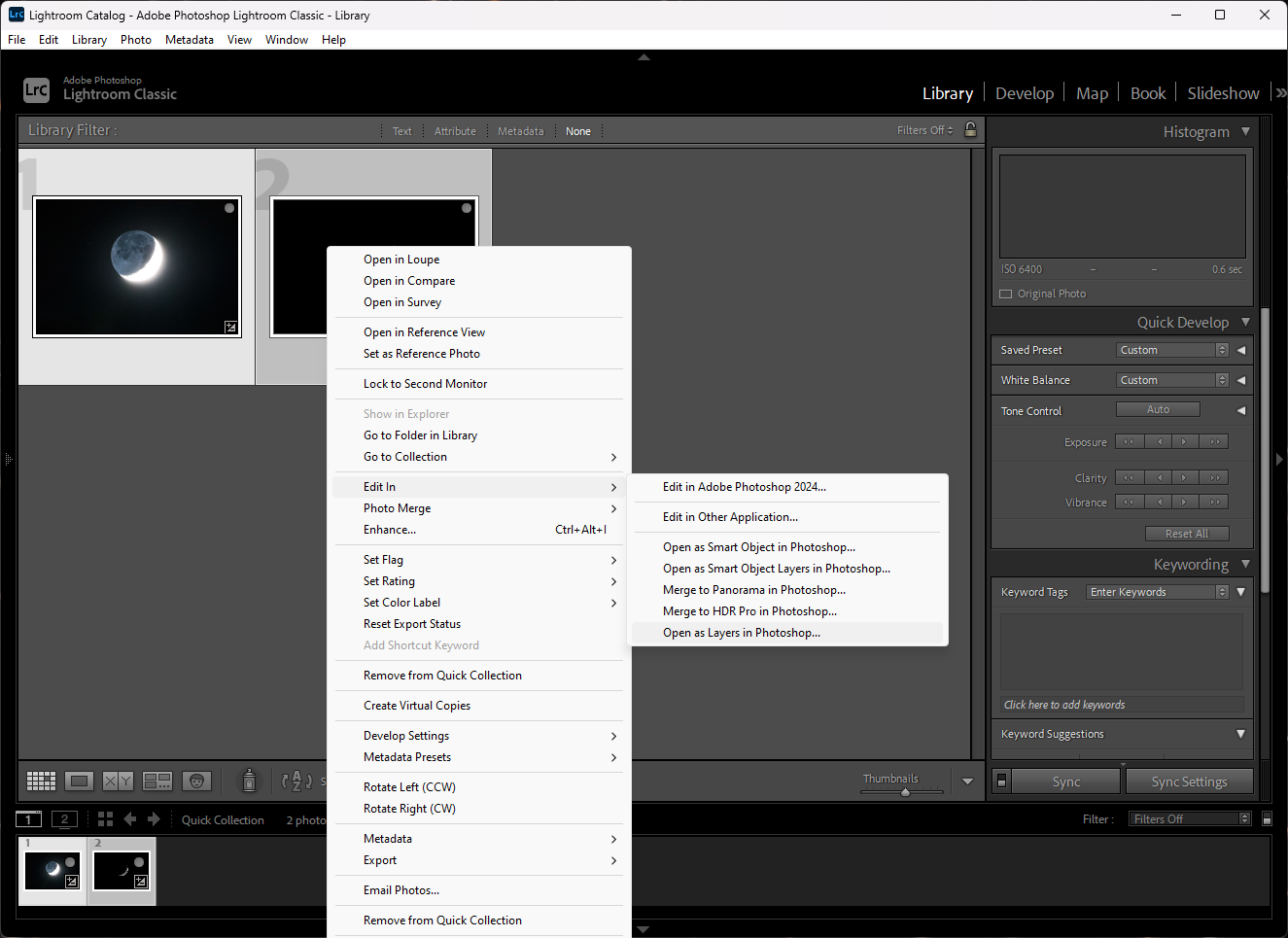Screen dimensions: 1288x938
Task: Collapse the Histogram panel
Action: [1245, 131]
